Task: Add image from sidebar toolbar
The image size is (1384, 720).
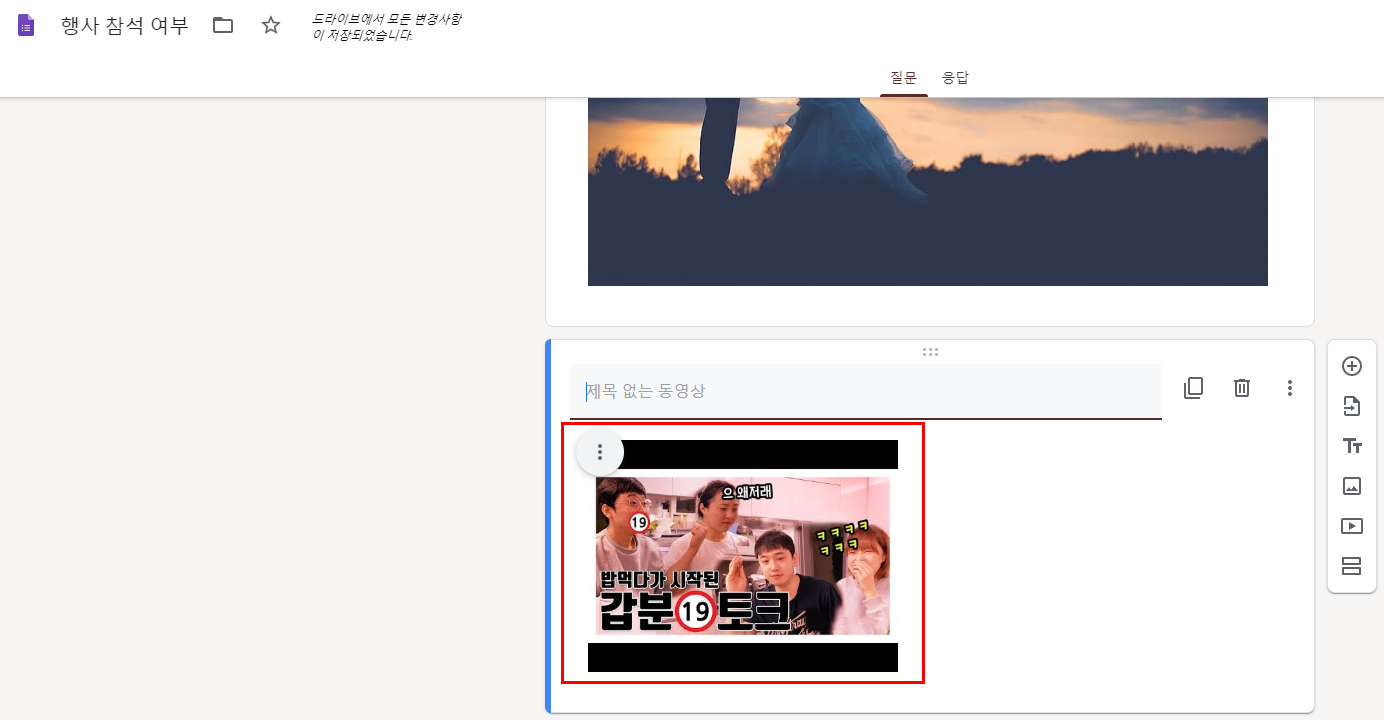Action: click(1352, 486)
